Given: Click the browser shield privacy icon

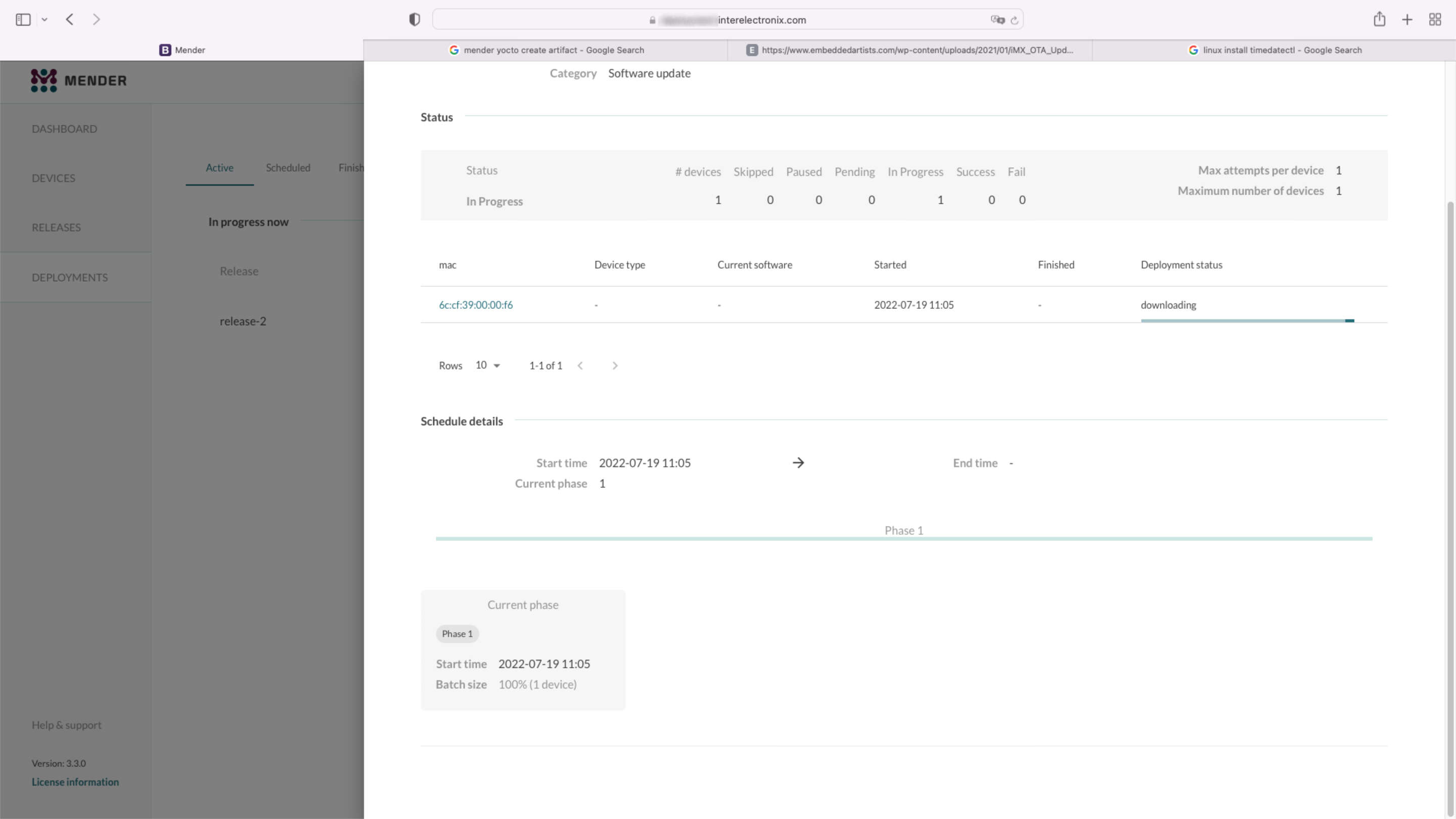Looking at the screenshot, I should (415, 20).
